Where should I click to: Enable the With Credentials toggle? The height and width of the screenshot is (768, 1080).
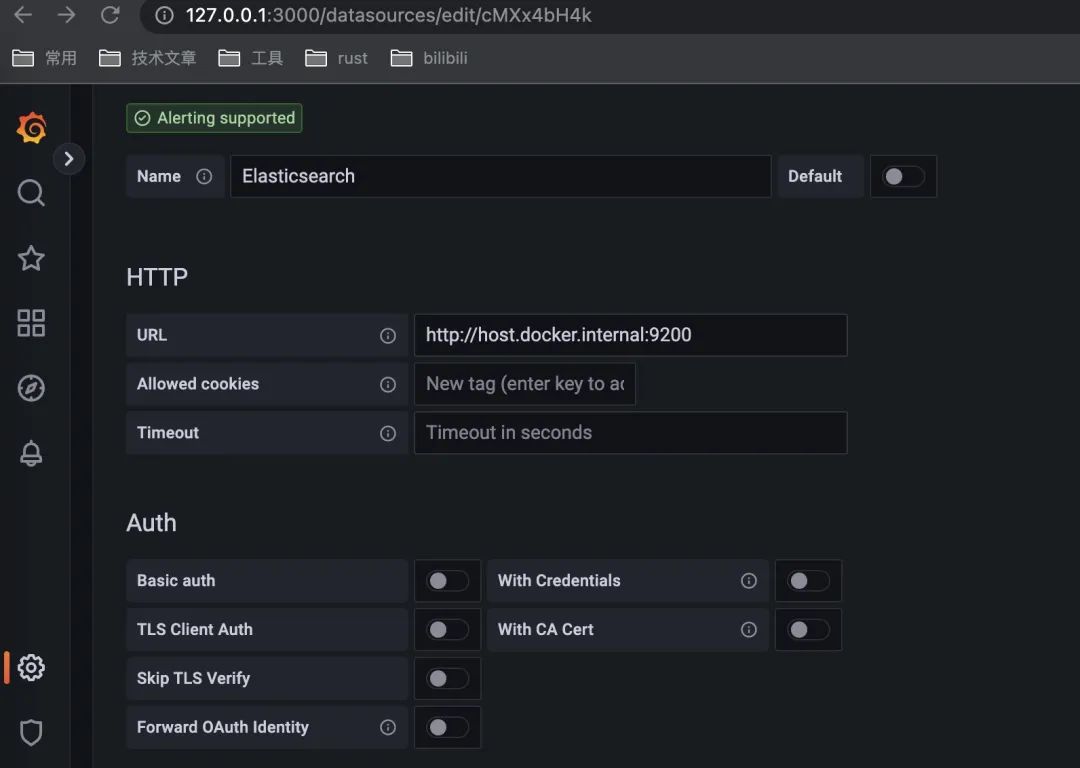click(x=808, y=581)
